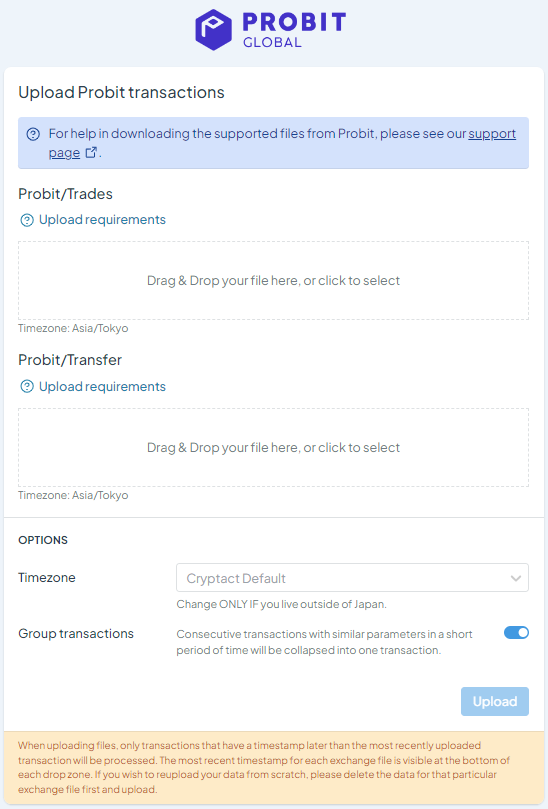
Task: Click the Group transactions label
Action: (76, 634)
